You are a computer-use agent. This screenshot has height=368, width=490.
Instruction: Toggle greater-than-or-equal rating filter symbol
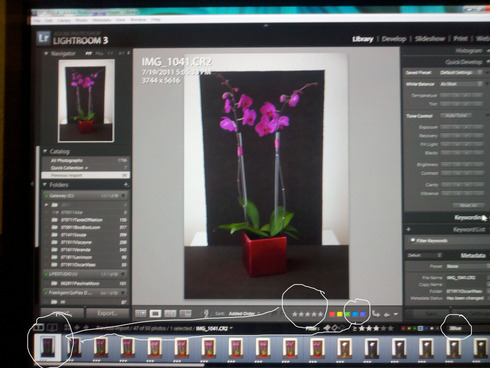[x=355, y=329]
